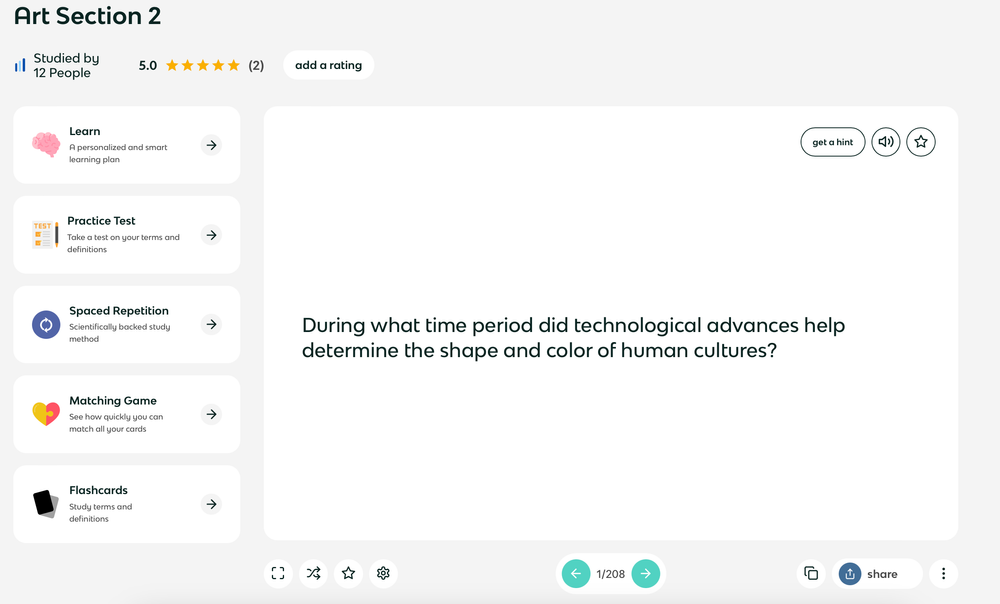Click the shuffle icon to randomize cards

point(313,573)
